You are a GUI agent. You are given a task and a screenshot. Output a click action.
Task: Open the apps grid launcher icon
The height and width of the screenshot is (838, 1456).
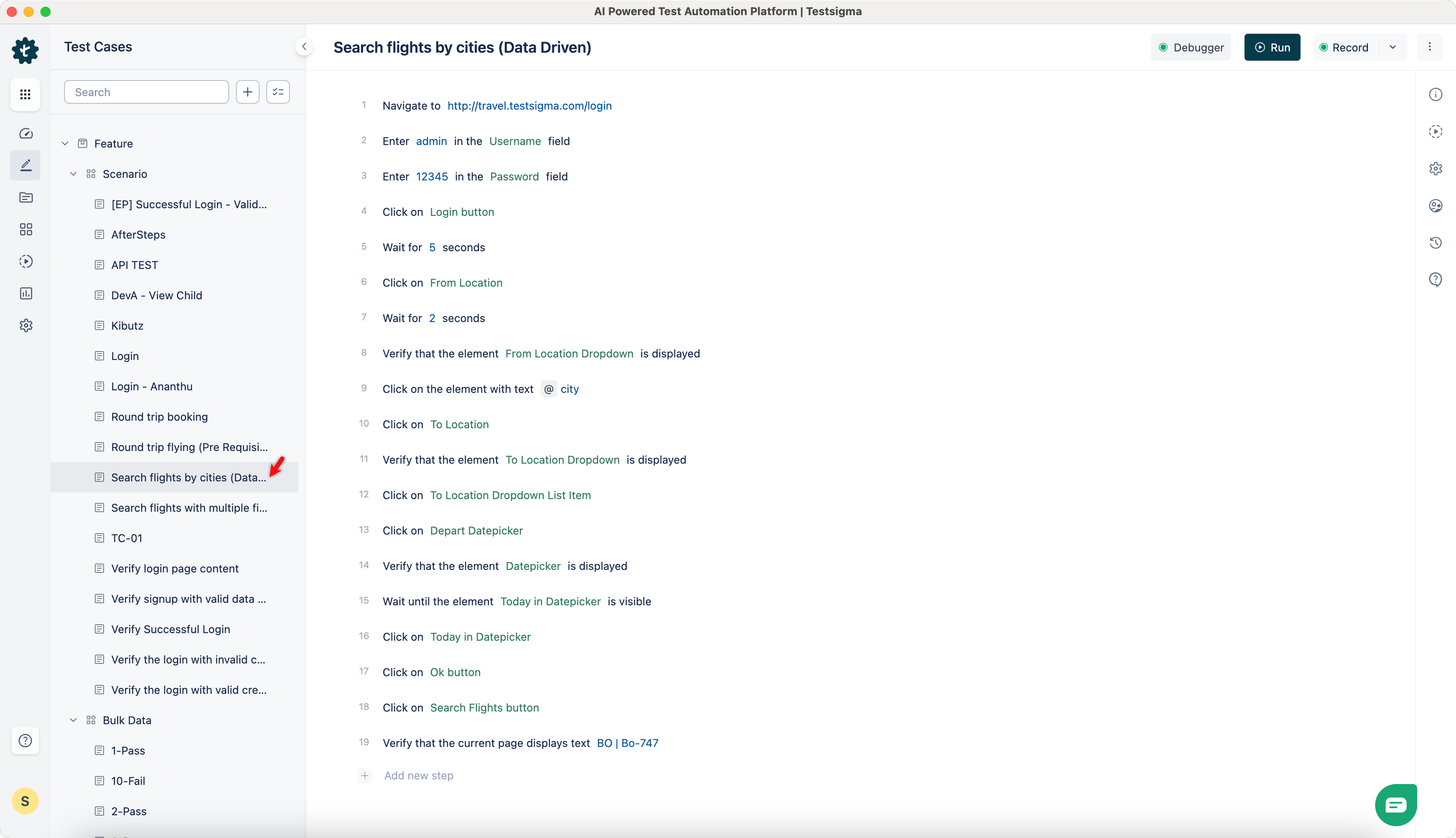(x=25, y=94)
